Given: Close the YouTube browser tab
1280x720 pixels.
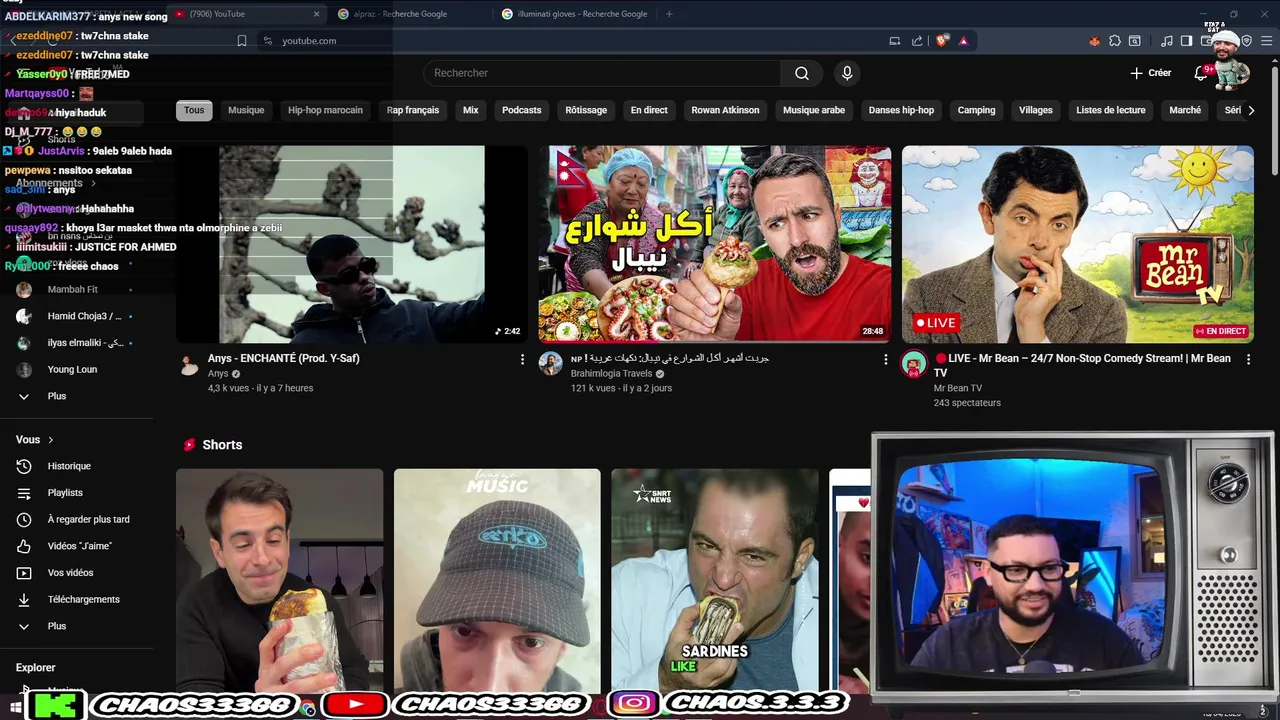Looking at the screenshot, I should click(x=317, y=14).
